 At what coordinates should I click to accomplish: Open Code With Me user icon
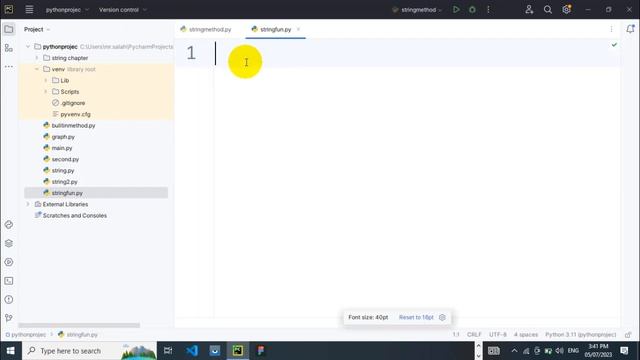click(529, 9)
